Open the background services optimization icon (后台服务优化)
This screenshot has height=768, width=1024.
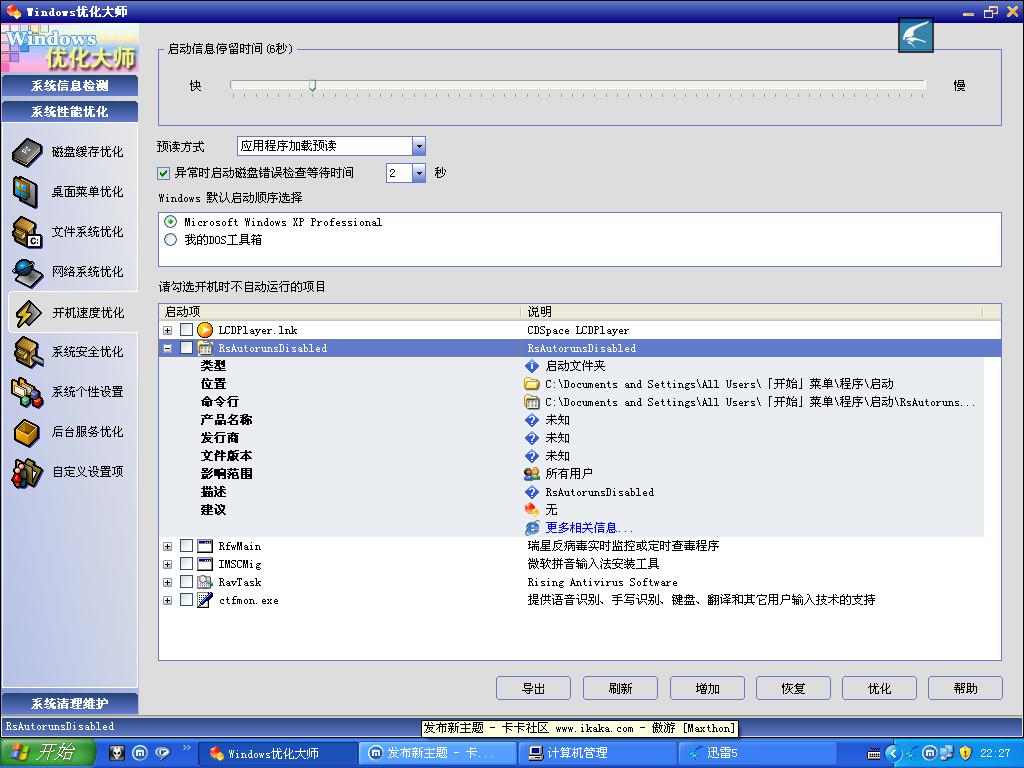(x=27, y=432)
